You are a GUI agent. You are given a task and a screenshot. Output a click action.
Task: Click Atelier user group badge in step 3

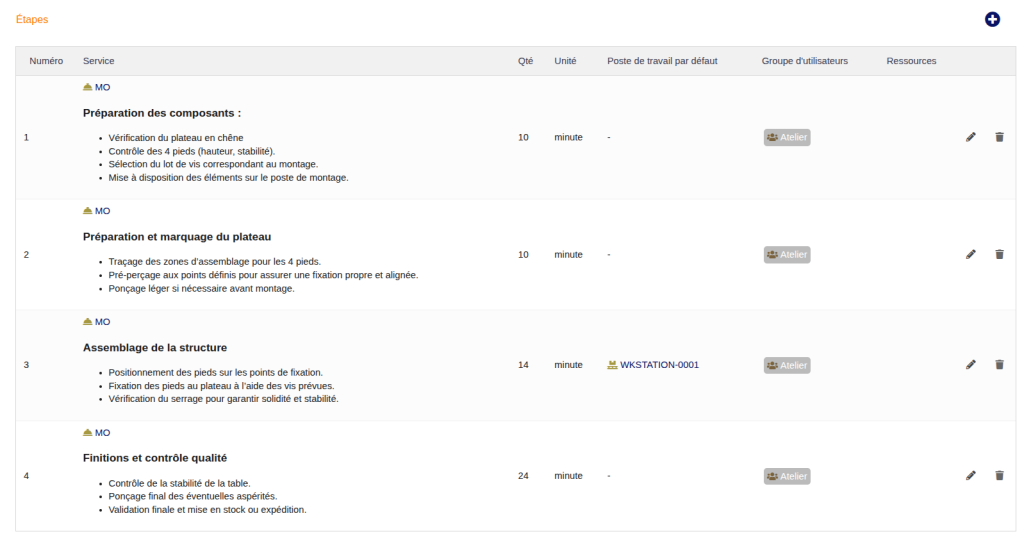tap(787, 365)
